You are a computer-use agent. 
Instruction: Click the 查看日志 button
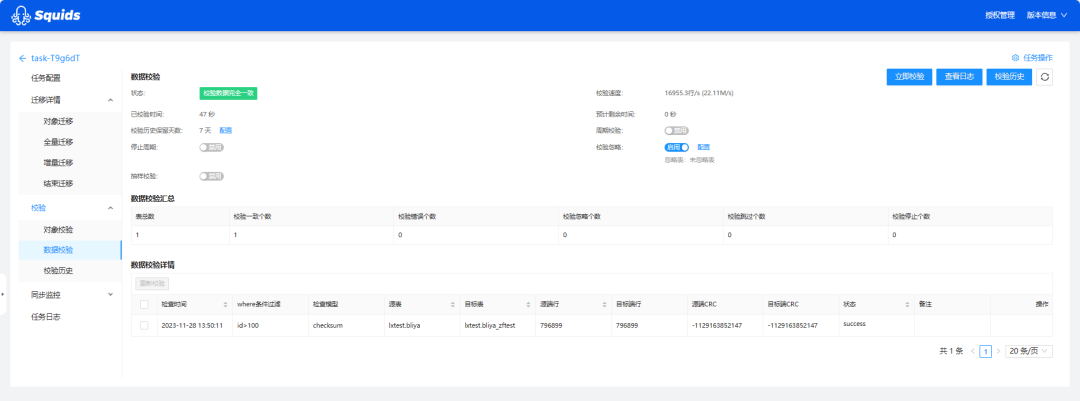coord(959,77)
